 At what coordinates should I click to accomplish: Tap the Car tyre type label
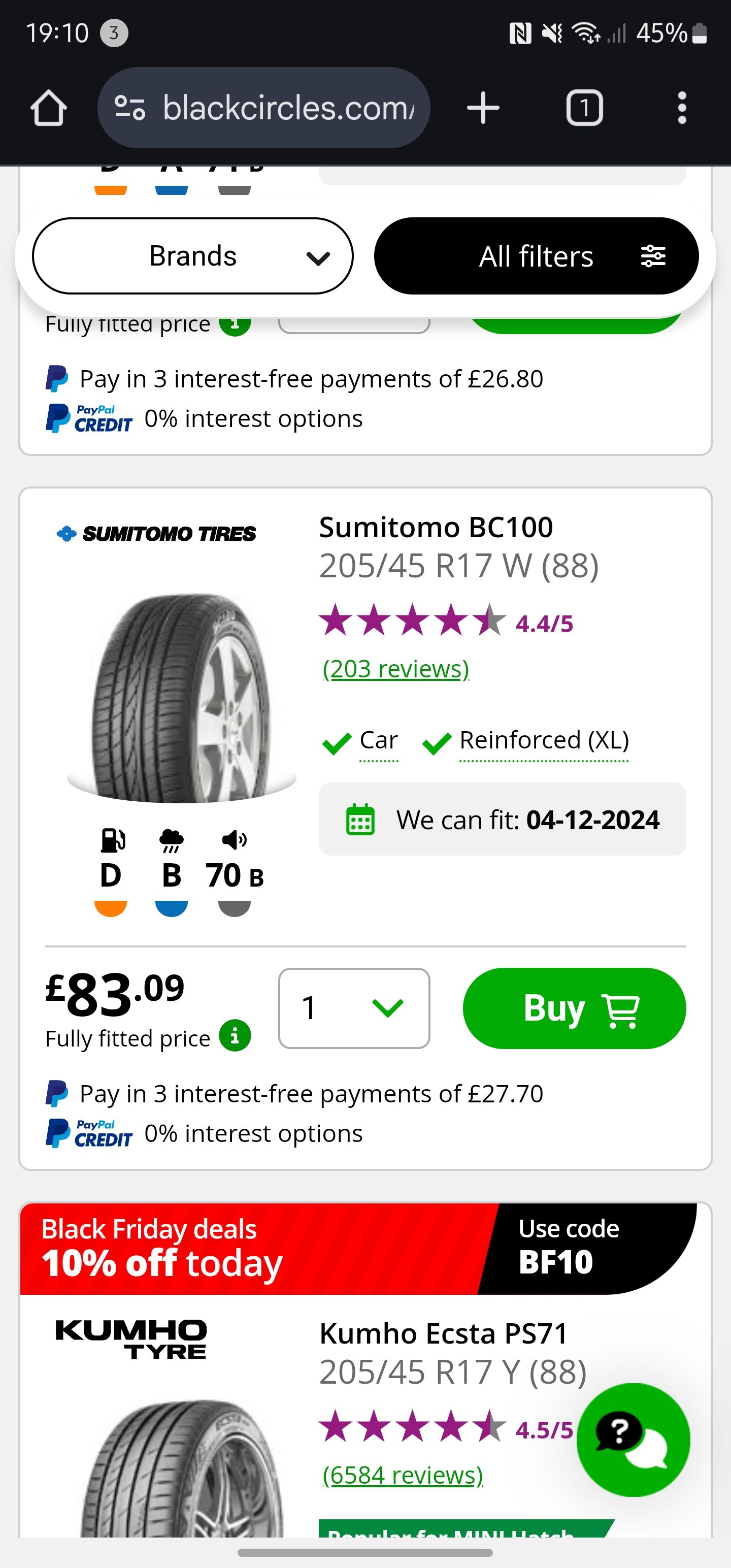[379, 741]
